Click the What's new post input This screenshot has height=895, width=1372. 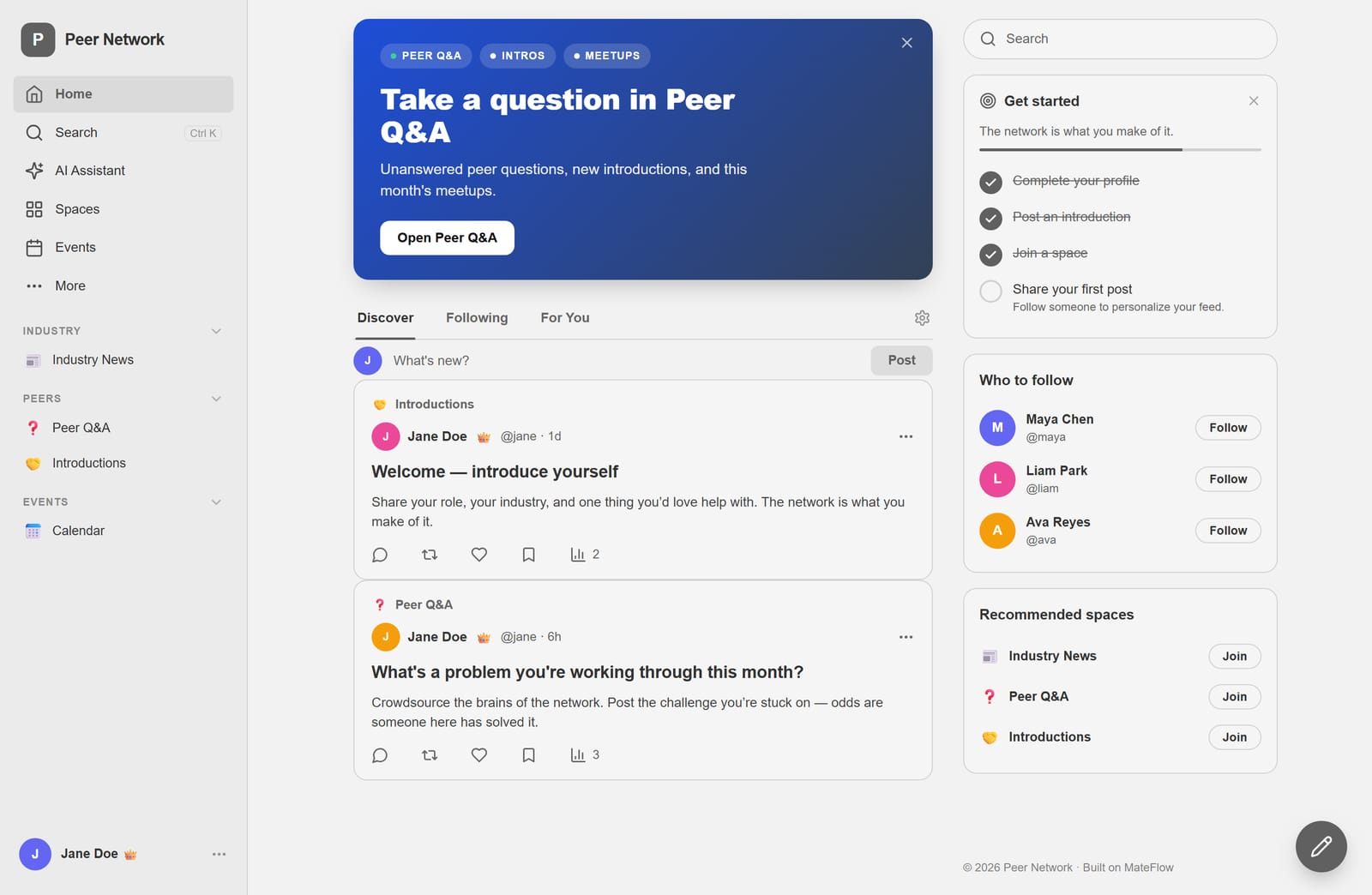point(626,361)
